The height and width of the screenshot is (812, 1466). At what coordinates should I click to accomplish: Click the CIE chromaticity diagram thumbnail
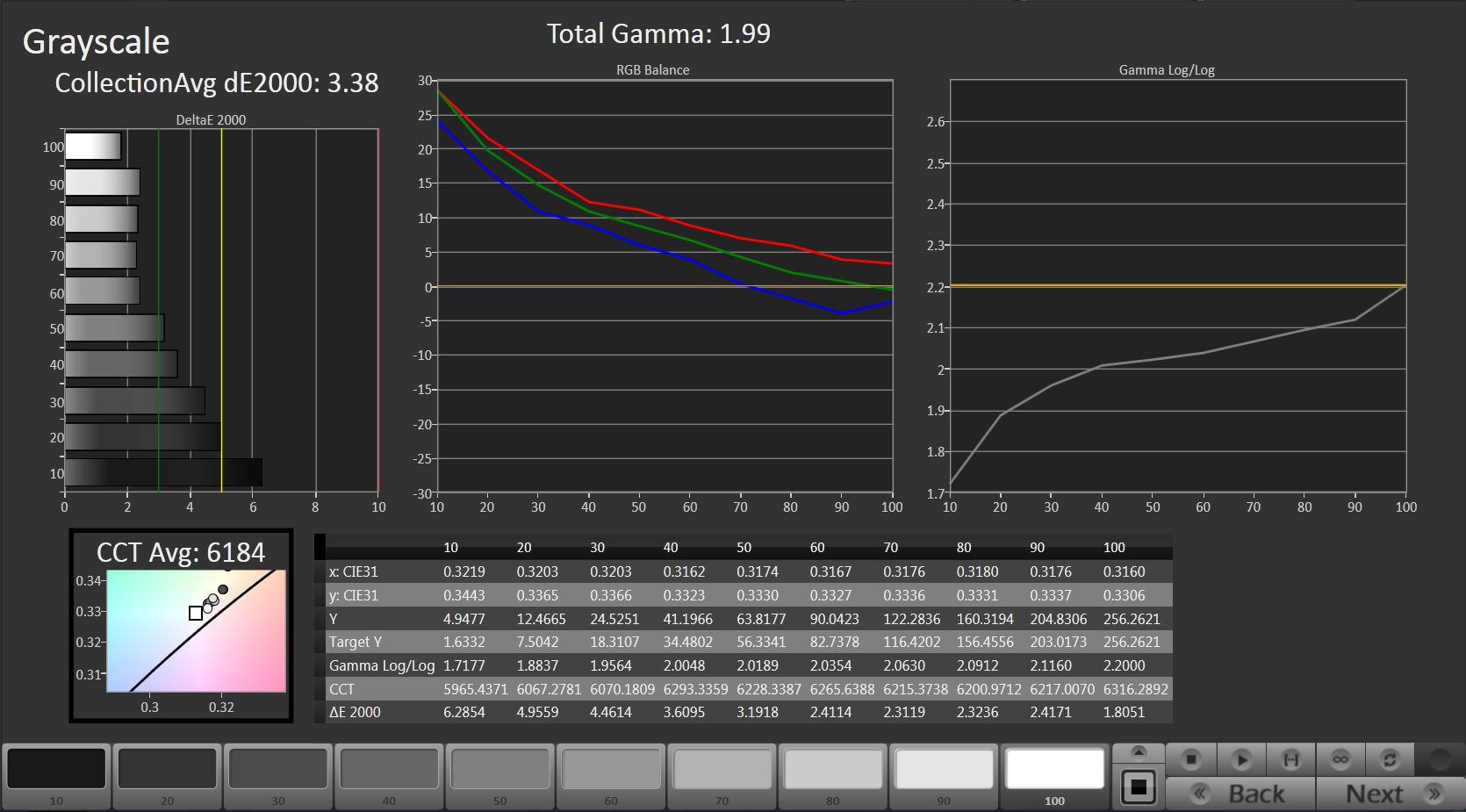196,630
